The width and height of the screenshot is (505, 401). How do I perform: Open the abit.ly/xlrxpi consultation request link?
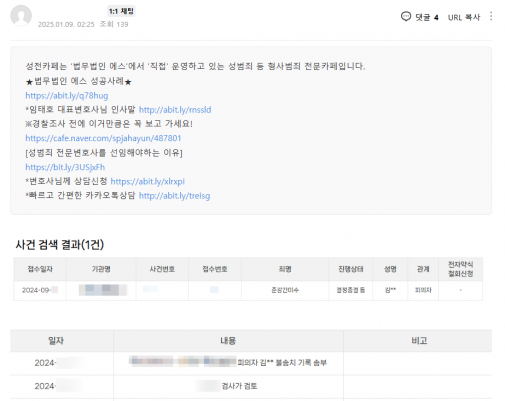point(147,181)
